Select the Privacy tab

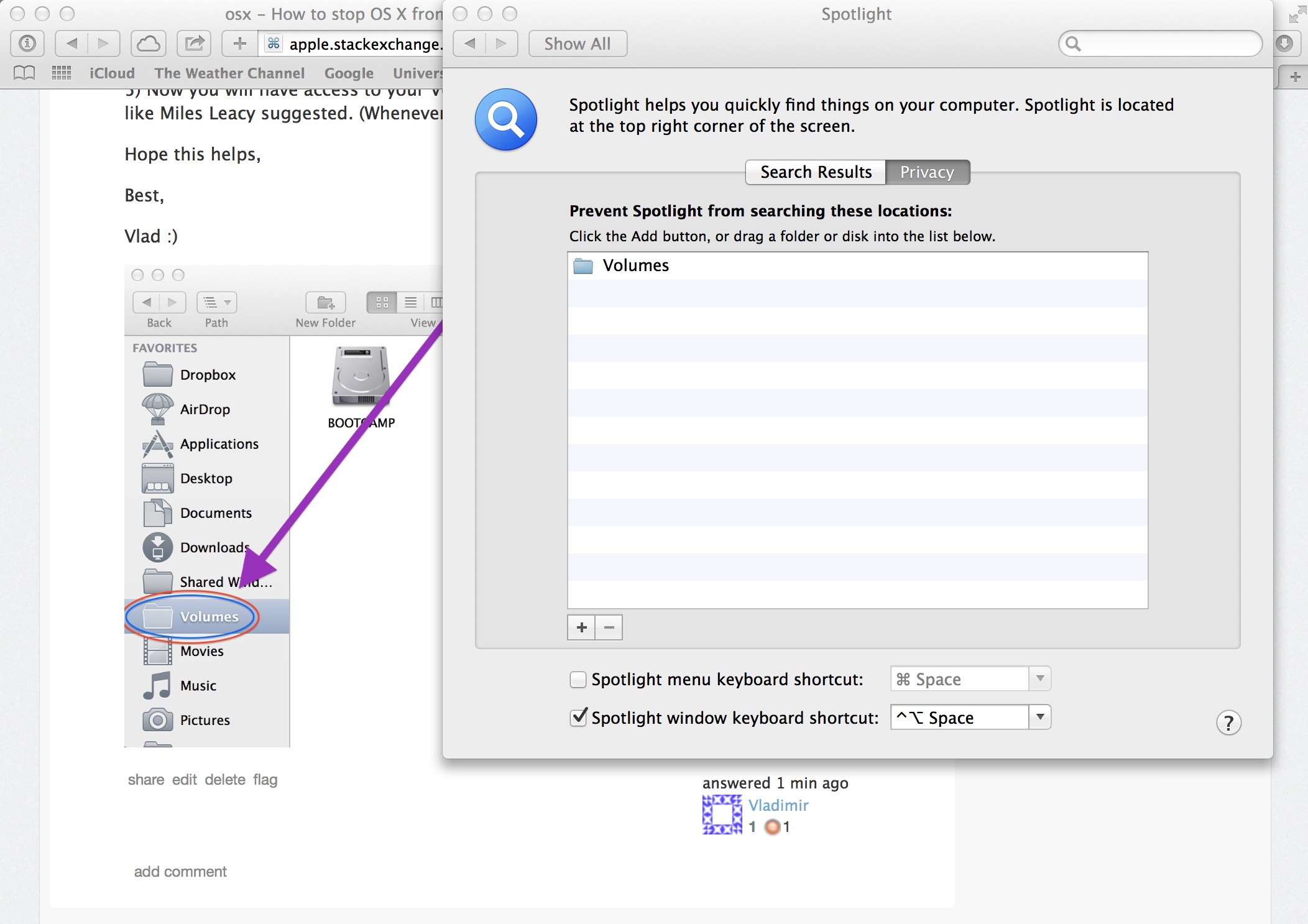pos(927,172)
